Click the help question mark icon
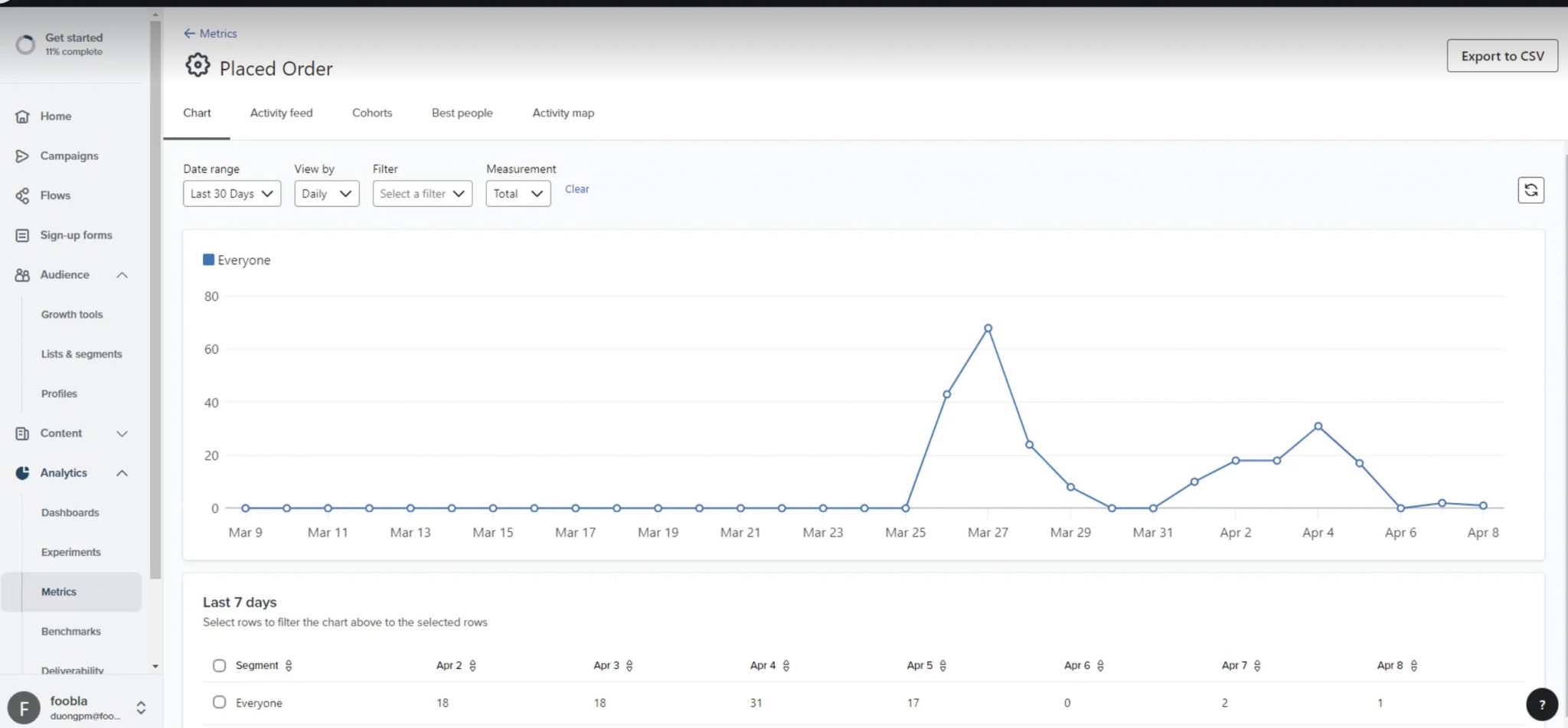 (x=1542, y=704)
